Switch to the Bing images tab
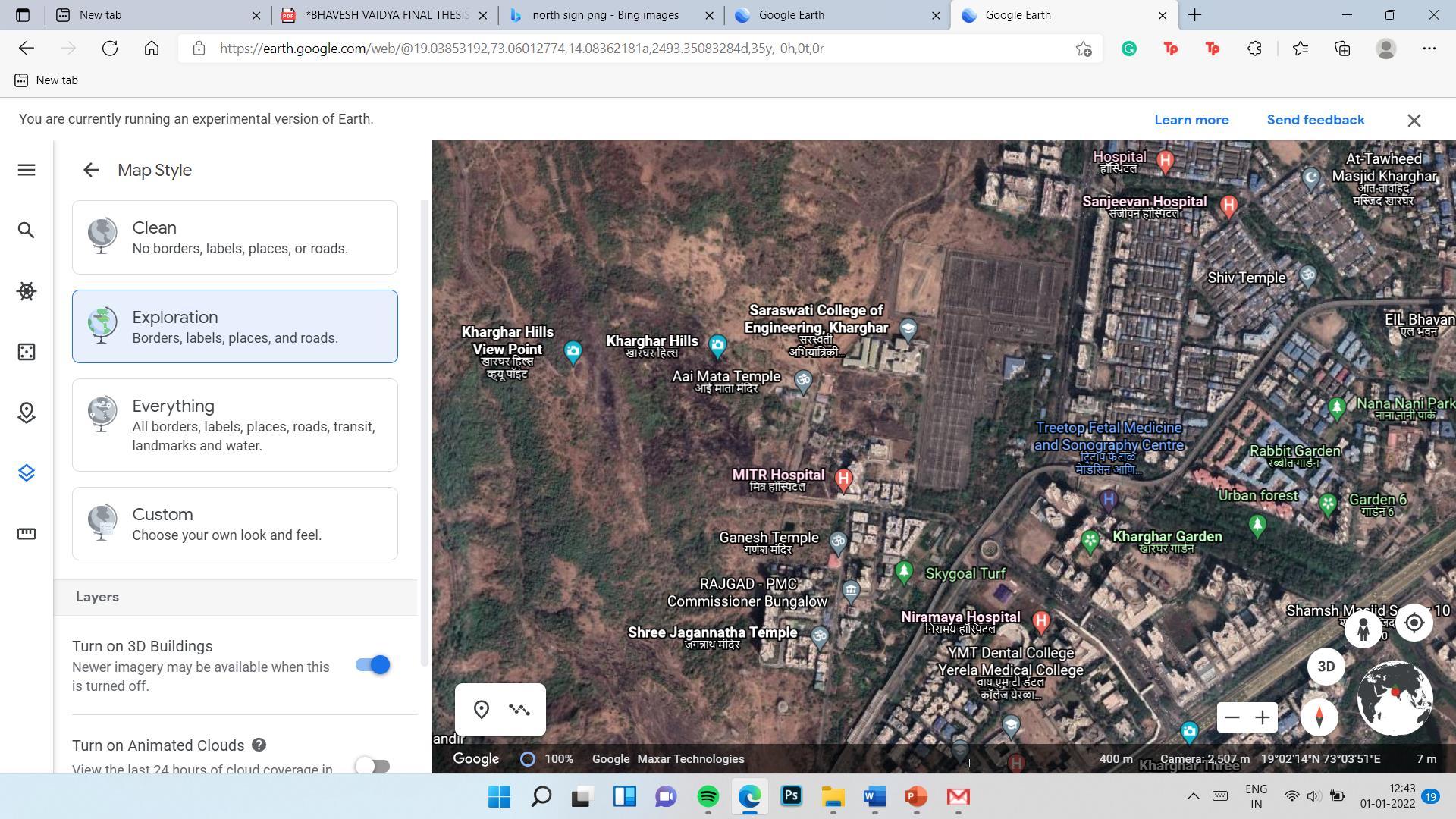This screenshot has height=819, width=1456. pyautogui.click(x=605, y=15)
